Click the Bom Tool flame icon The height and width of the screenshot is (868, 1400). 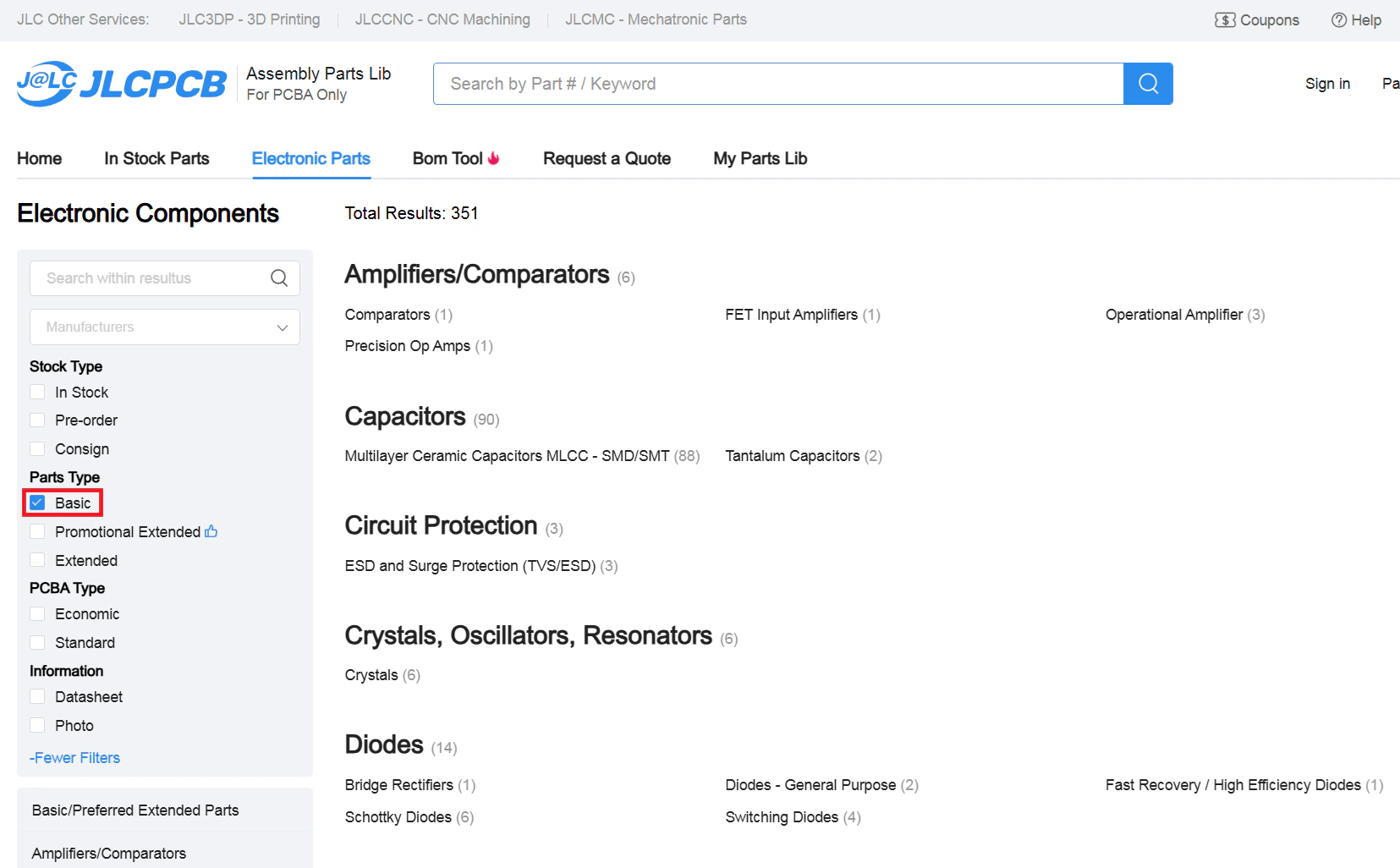click(x=494, y=158)
